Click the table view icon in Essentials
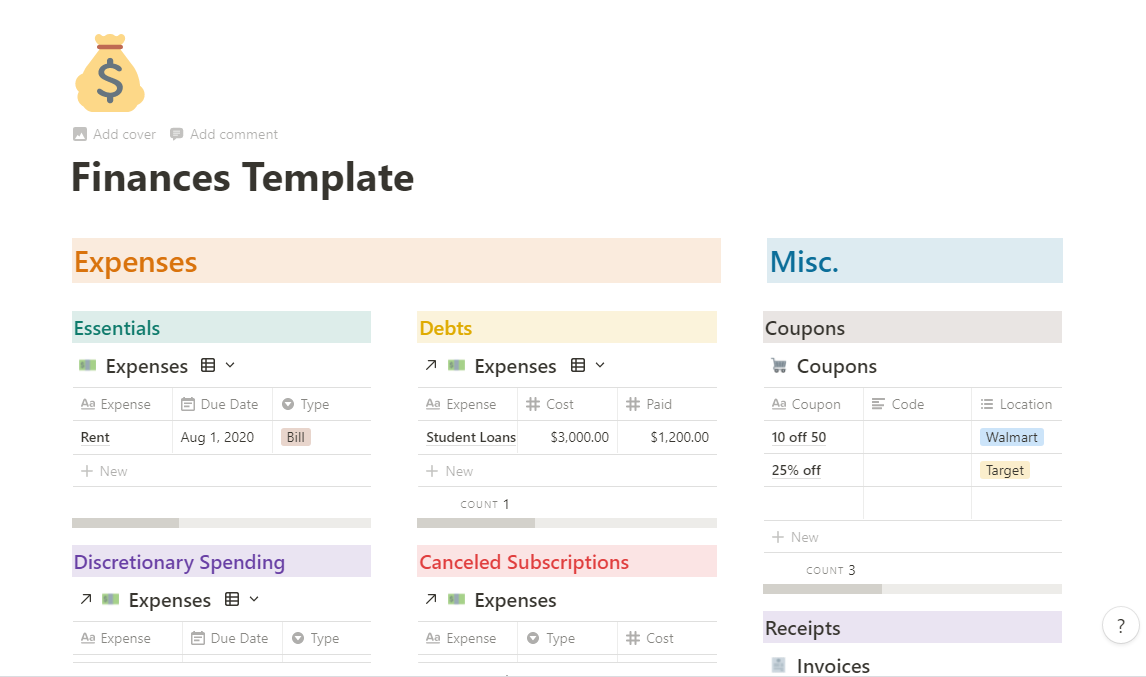Image resolution: width=1146 pixels, height=677 pixels. [x=208, y=365]
